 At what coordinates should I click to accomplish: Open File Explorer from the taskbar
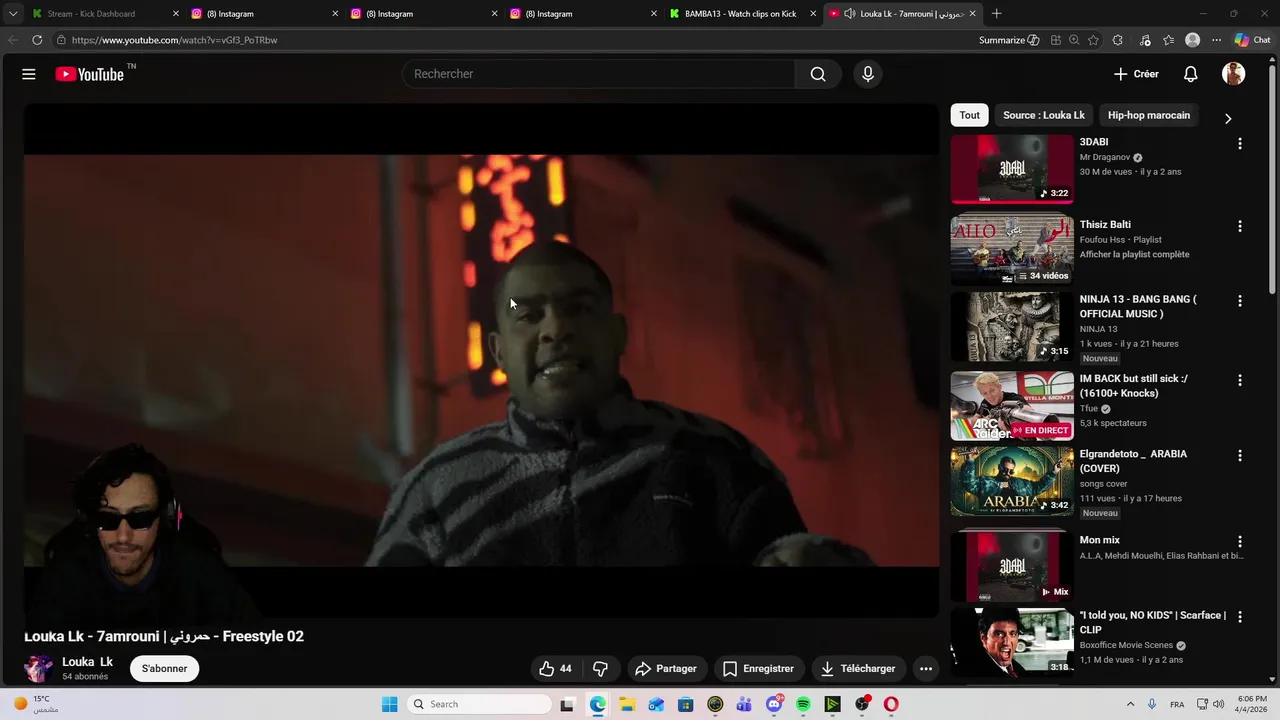[627, 704]
